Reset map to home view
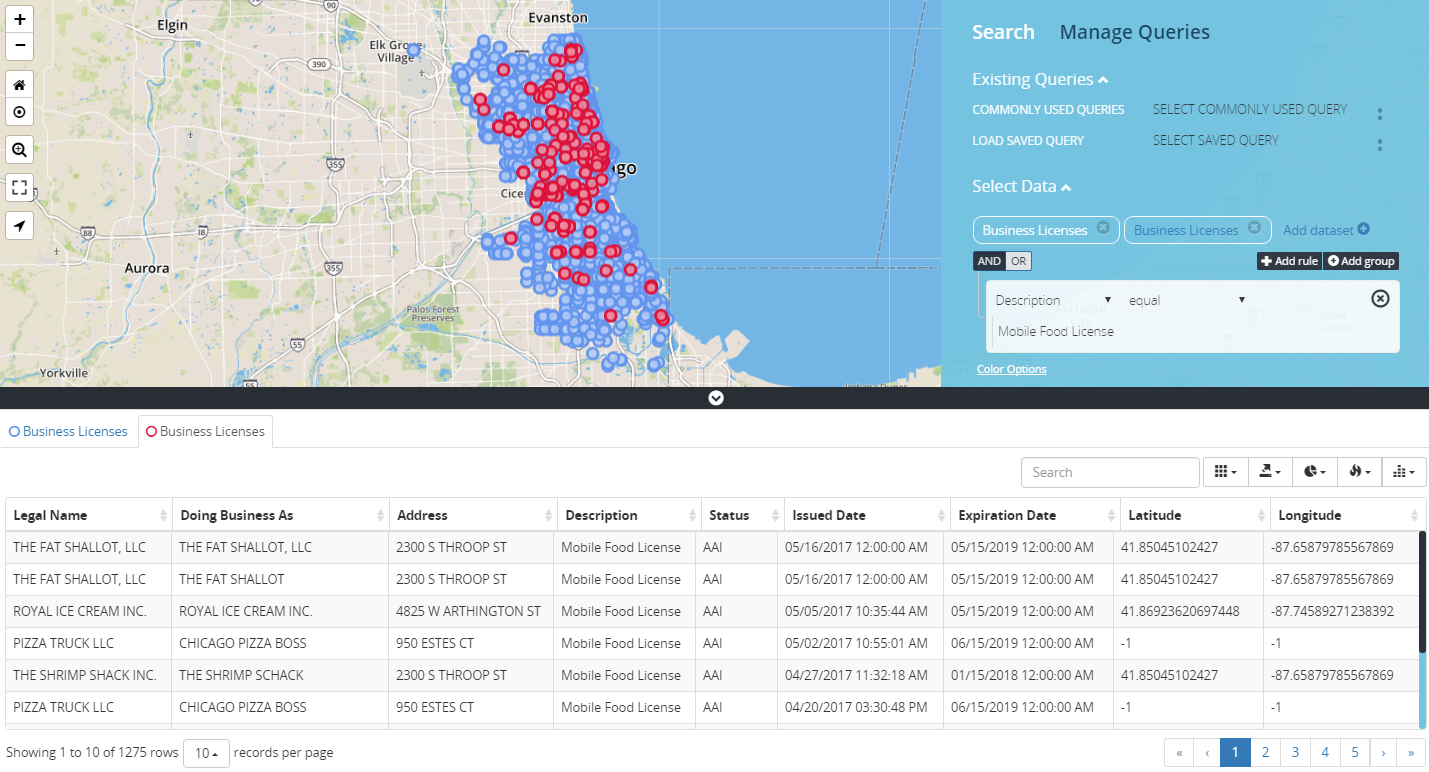 coord(19,86)
